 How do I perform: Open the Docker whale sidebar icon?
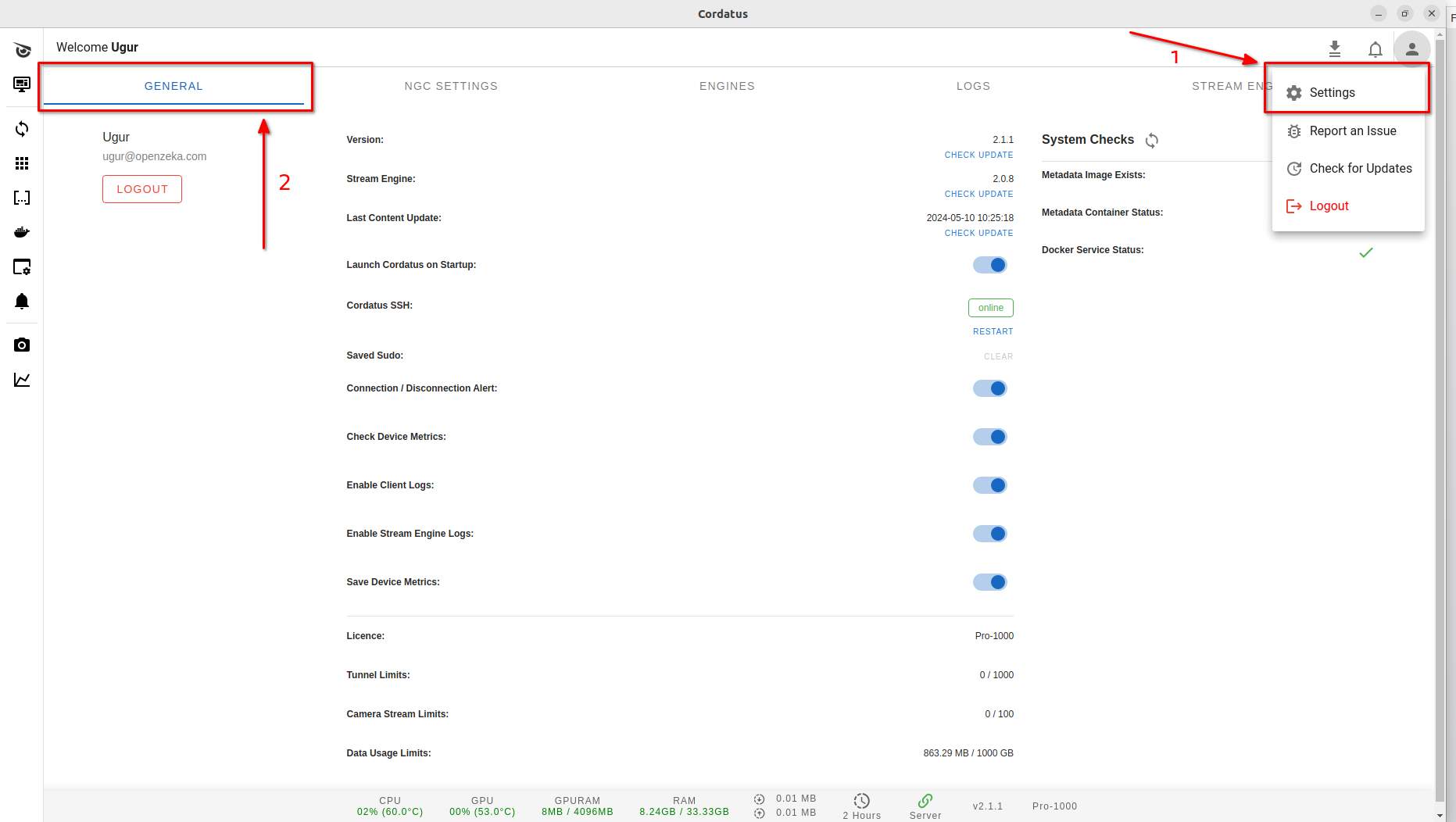(22, 232)
